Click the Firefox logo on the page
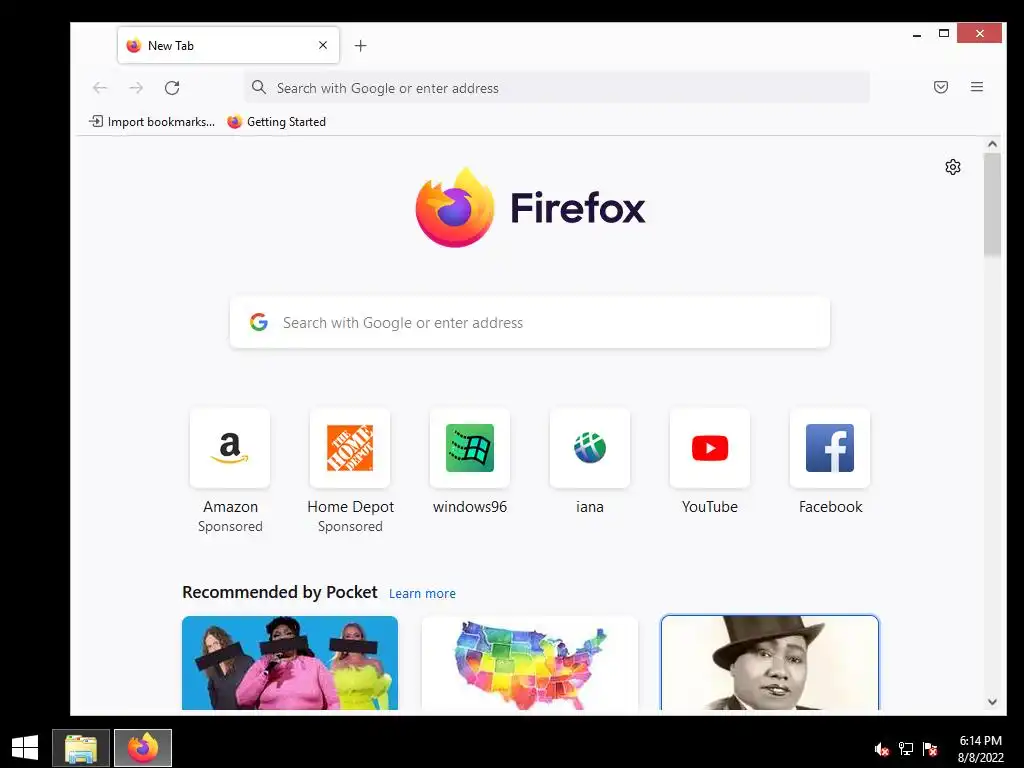Image resolution: width=1024 pixels, height=768 pixels. tap(530, 208)
